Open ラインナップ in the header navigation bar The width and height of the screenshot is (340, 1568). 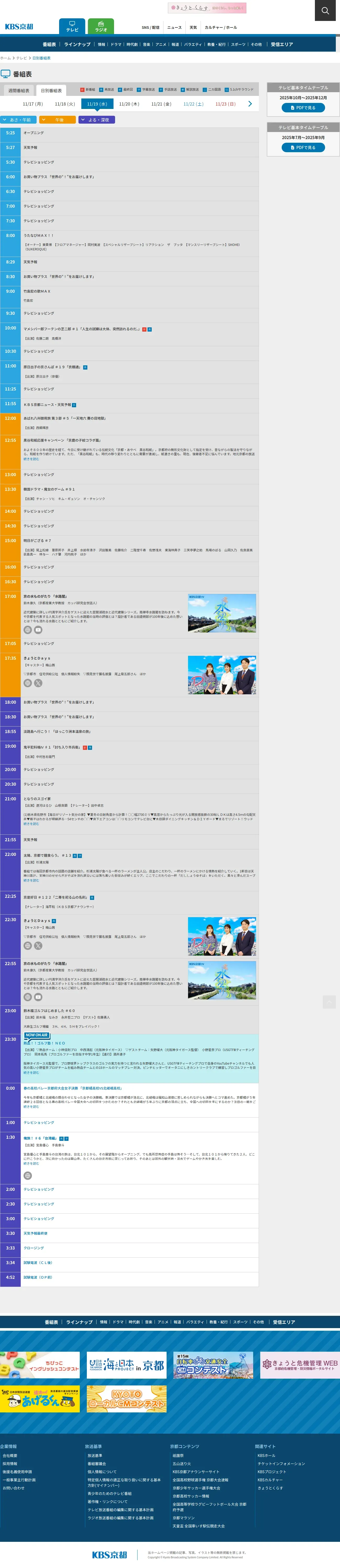[77, 45]
